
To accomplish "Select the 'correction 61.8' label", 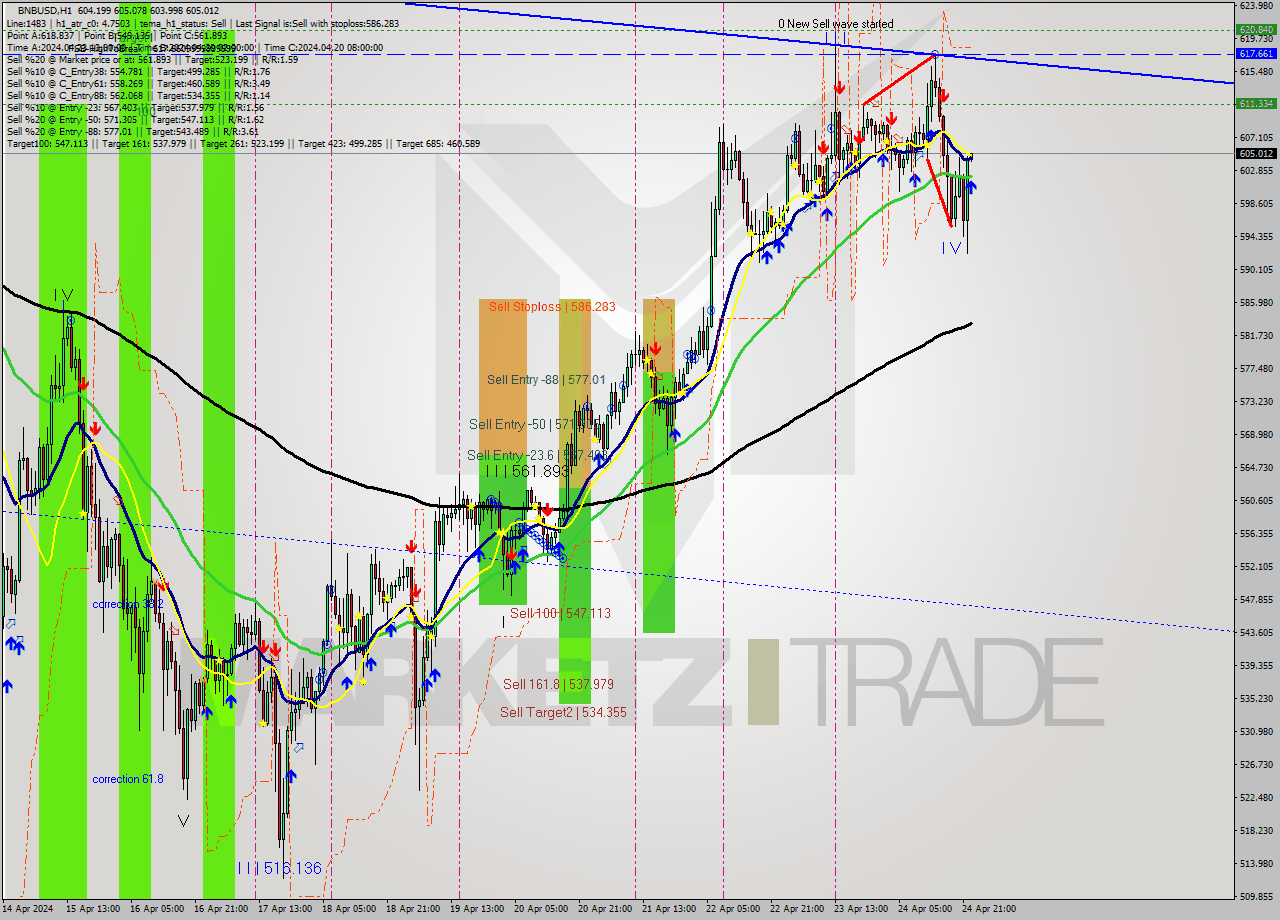I will coord(127,779).
